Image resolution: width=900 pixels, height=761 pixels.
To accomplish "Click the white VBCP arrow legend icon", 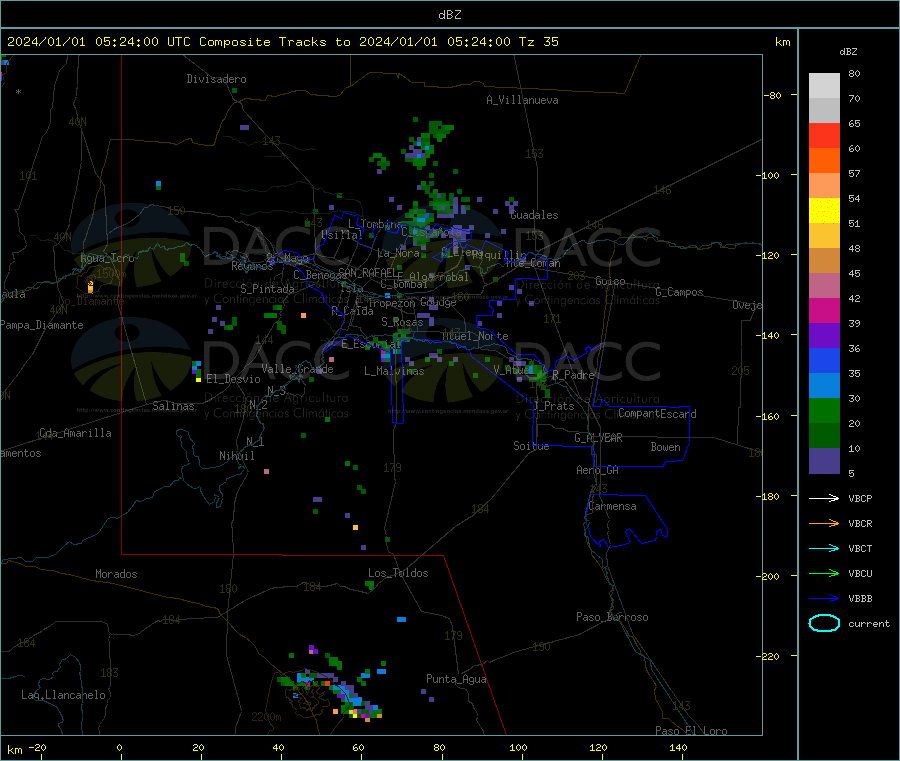I will (824, 498).
